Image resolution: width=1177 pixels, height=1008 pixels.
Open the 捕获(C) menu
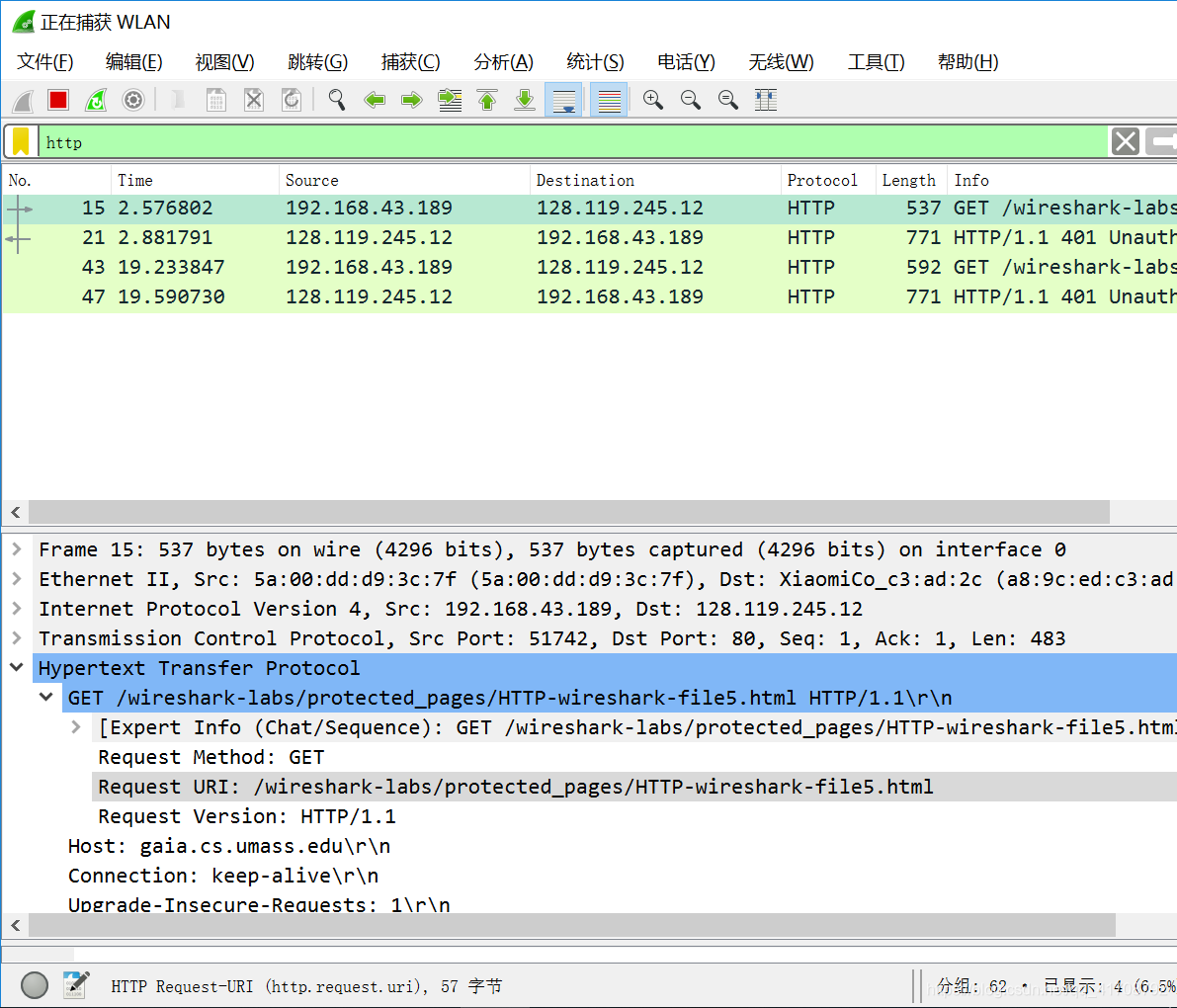tap(410, 61)
